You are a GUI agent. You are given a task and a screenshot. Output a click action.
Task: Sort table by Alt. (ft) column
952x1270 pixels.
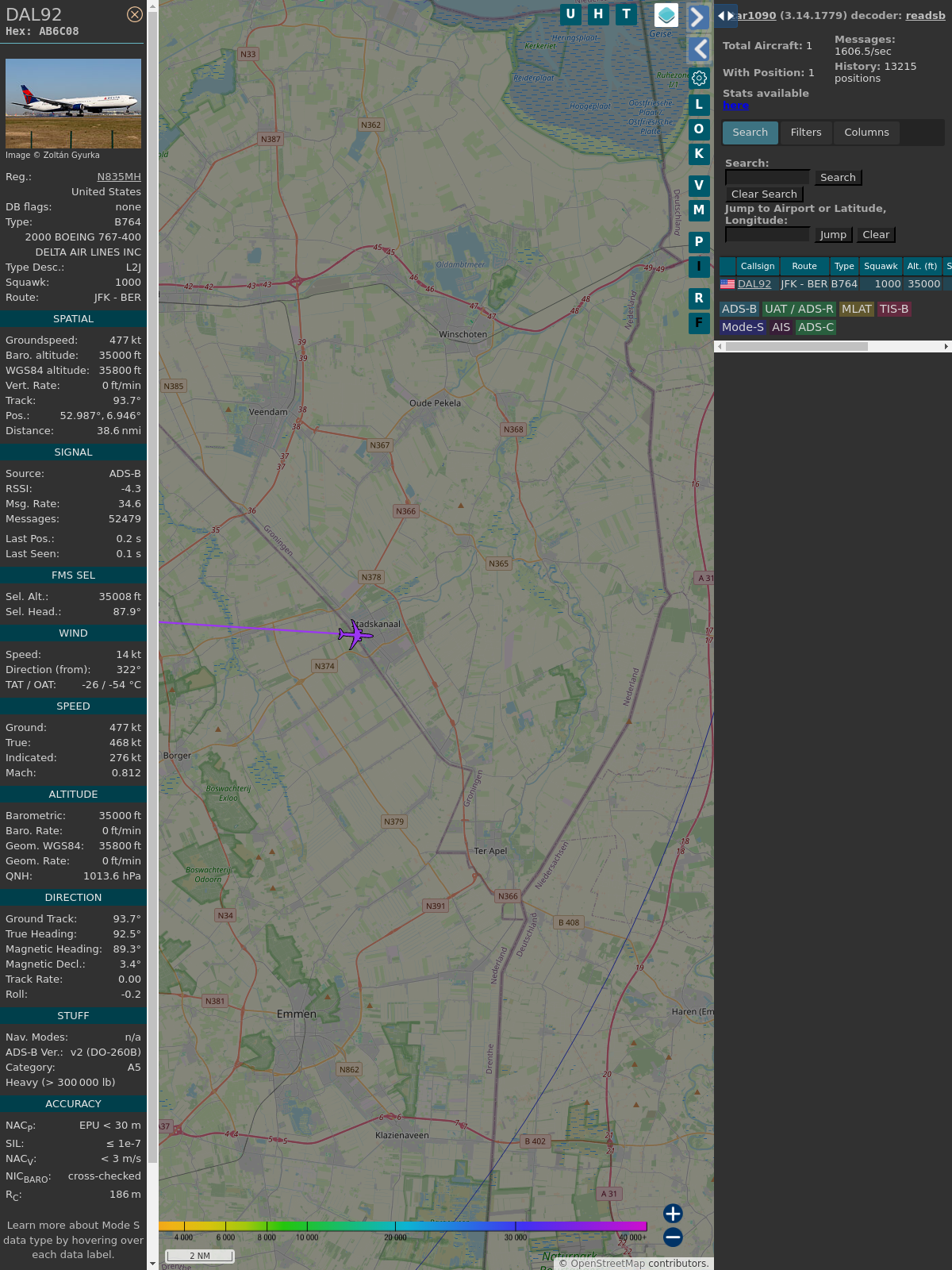(922, 266)
